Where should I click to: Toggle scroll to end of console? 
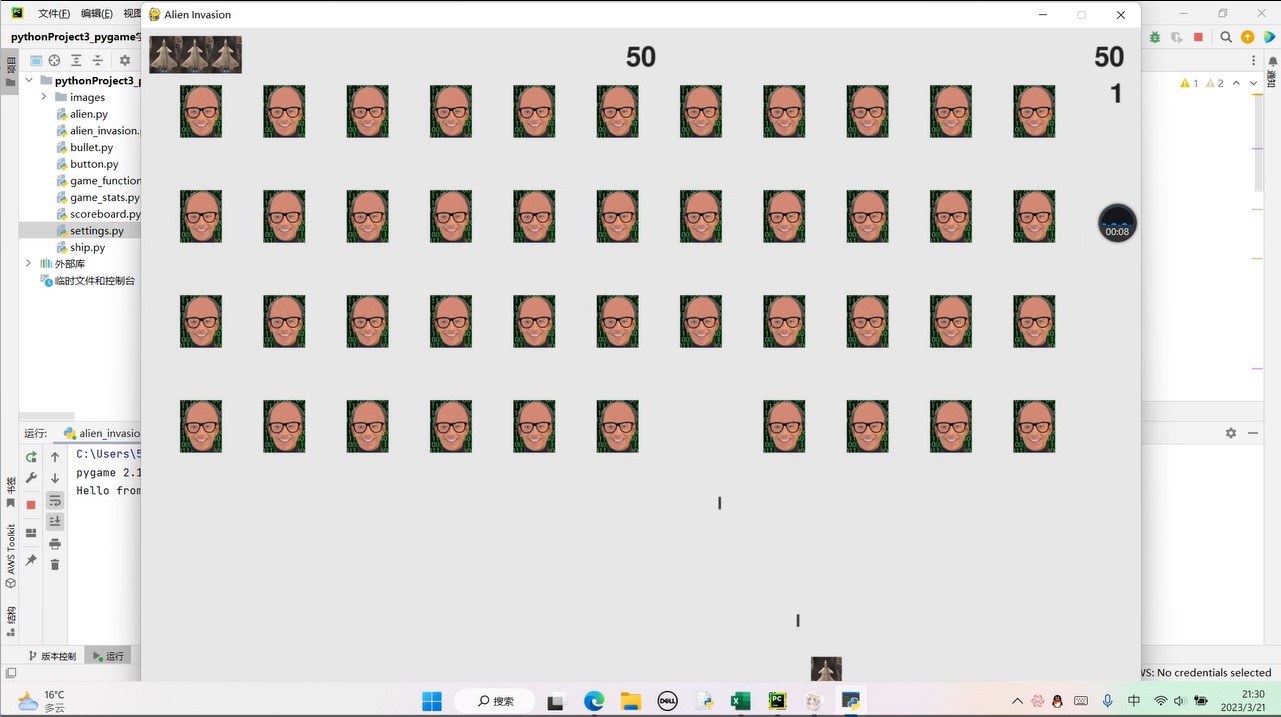click(55, 521)
